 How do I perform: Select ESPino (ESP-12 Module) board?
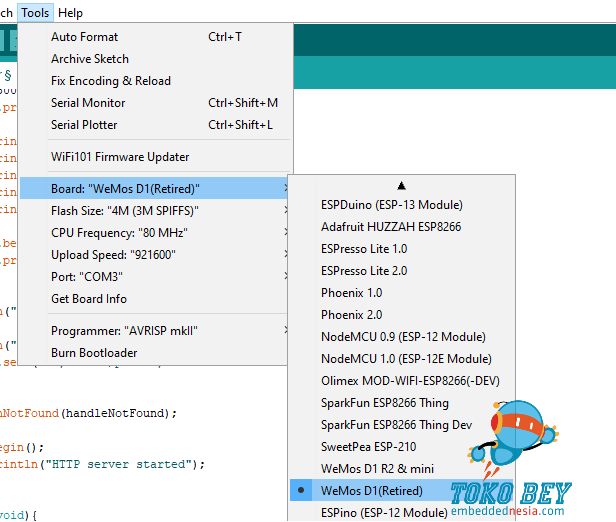tap(402, 512)
